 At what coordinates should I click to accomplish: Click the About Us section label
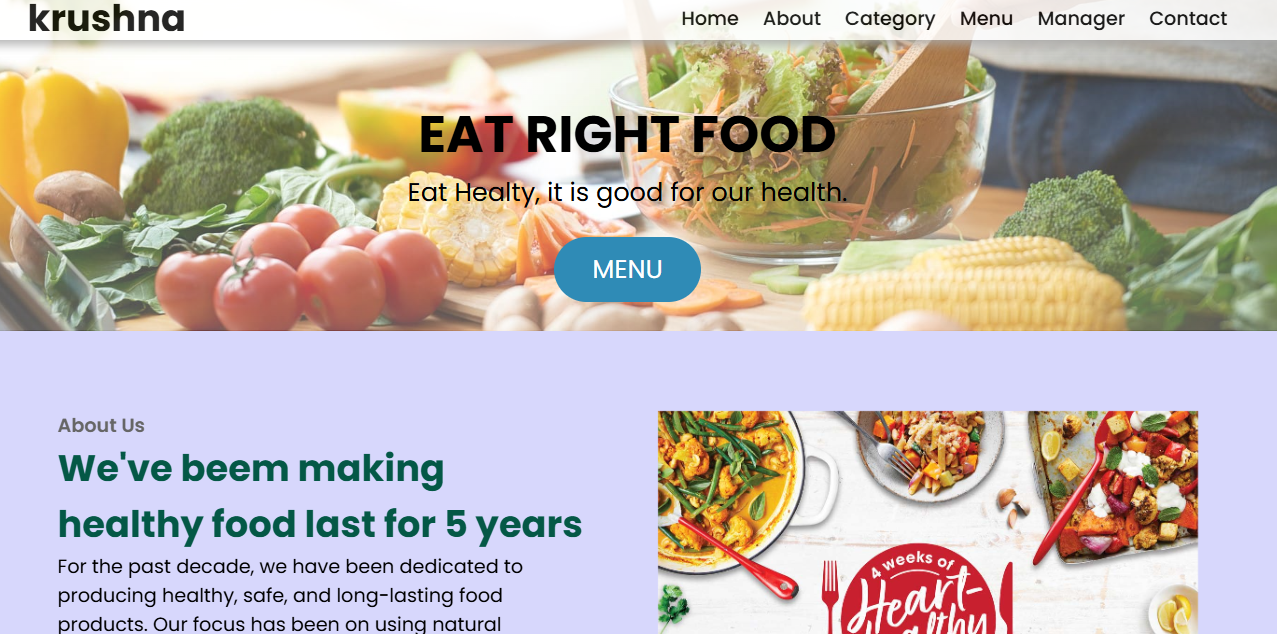click(101, 425)
